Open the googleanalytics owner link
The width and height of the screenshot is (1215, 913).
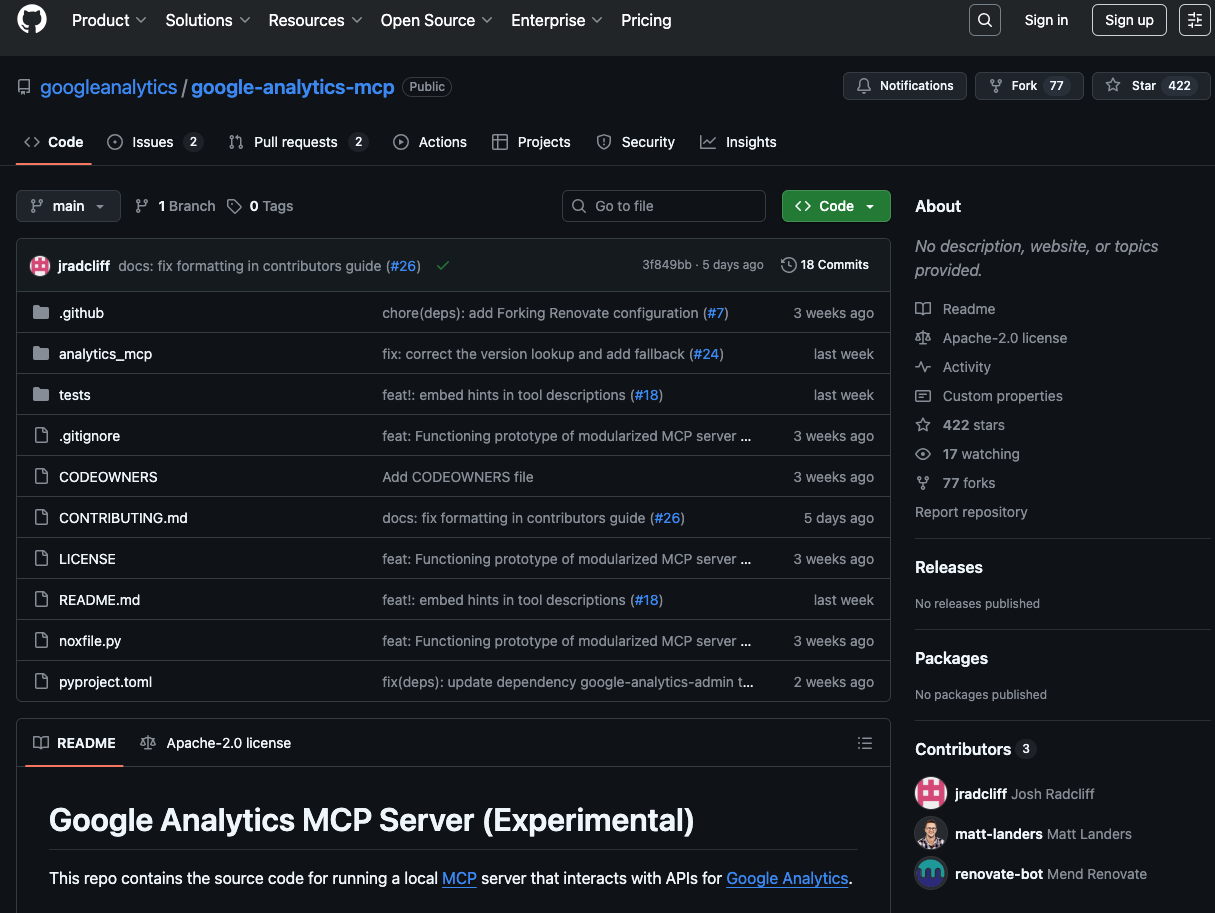(x=109, y=87)
